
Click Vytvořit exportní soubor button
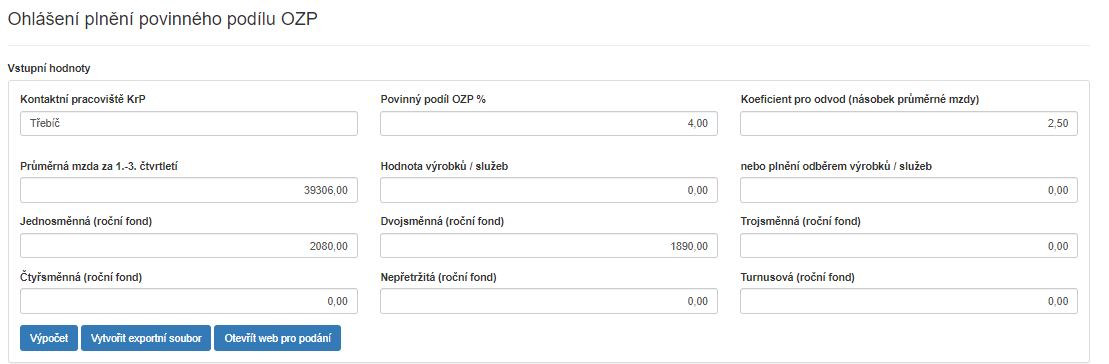[146, 338]
